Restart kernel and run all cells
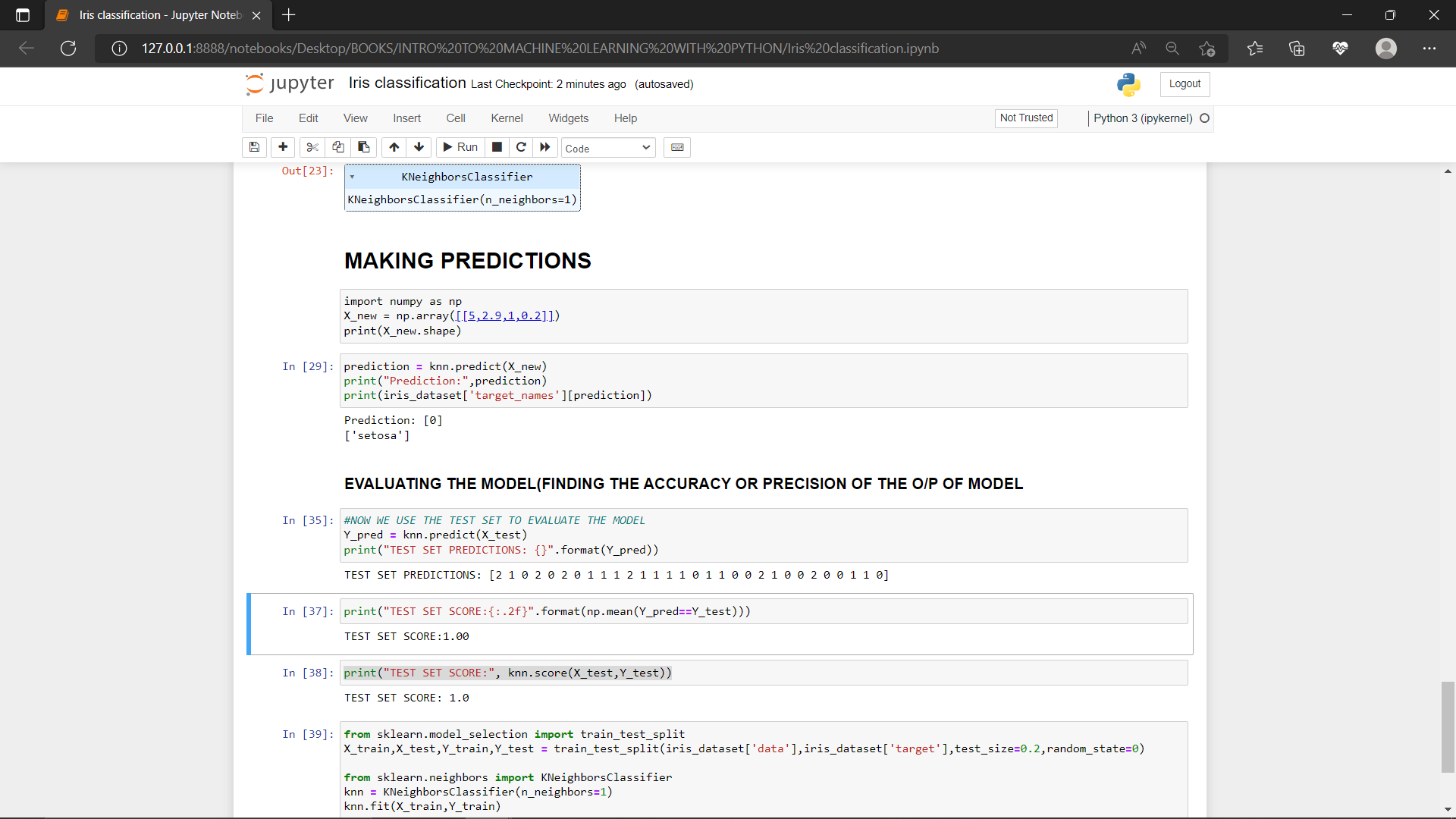 click(x=545, y=147)
